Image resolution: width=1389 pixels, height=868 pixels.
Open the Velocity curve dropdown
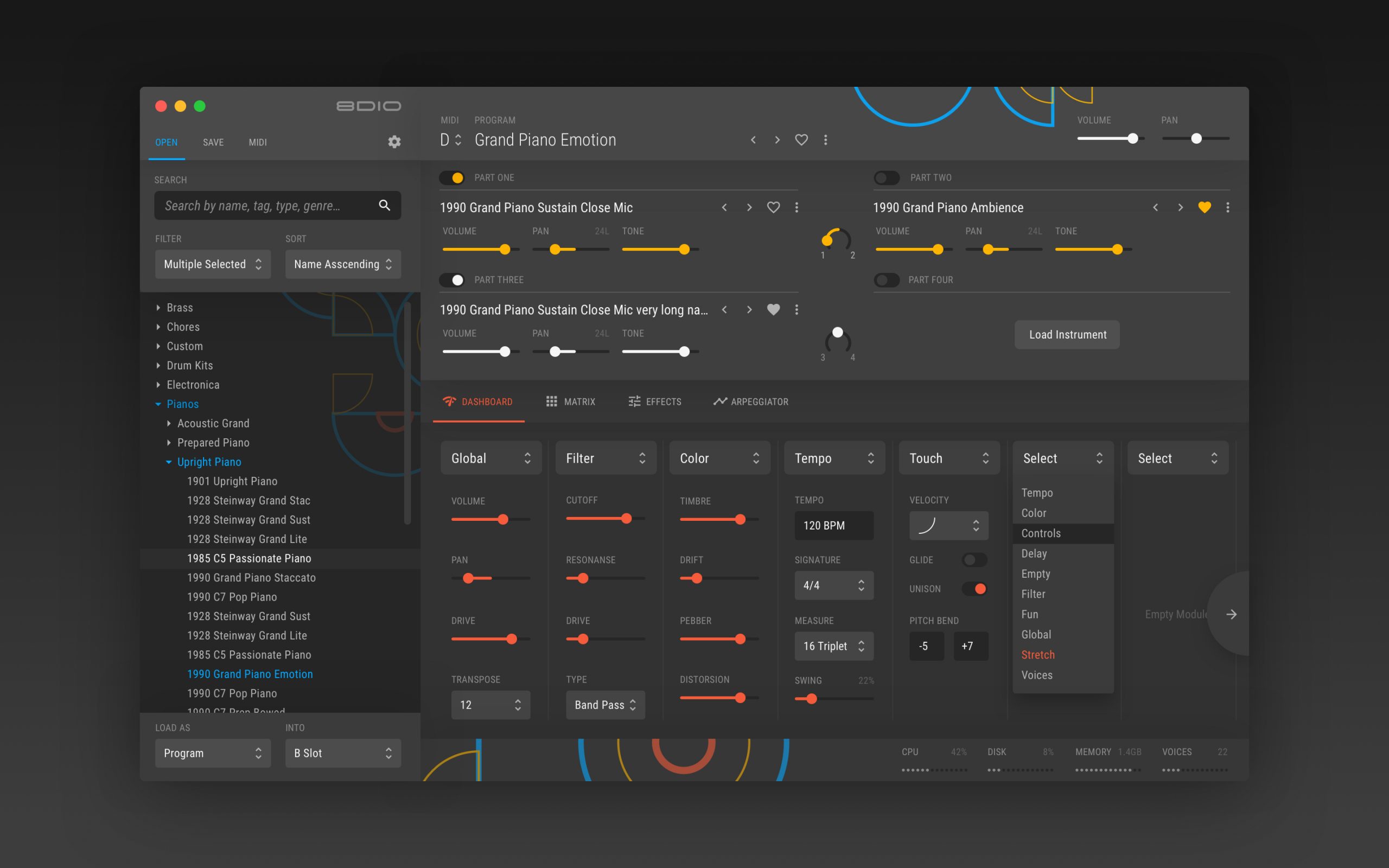coord(950,525)
